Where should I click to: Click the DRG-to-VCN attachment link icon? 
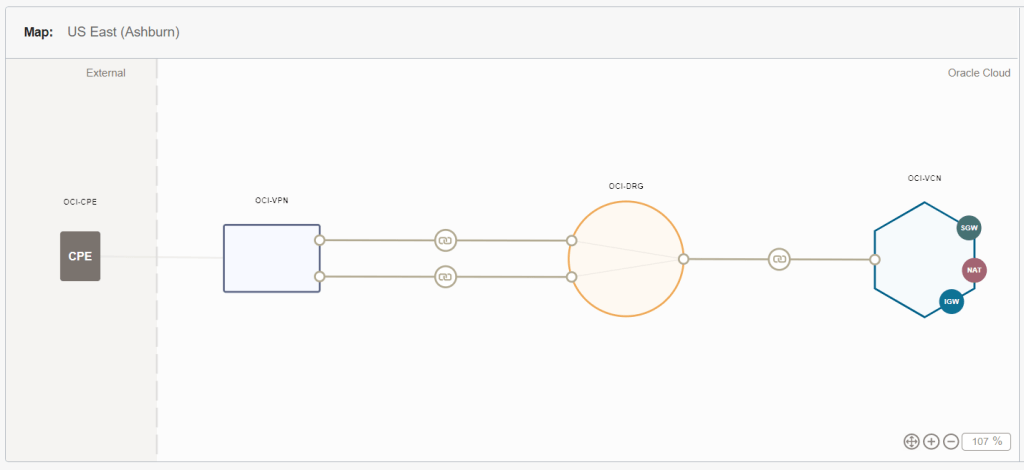(x=779, y=259)
